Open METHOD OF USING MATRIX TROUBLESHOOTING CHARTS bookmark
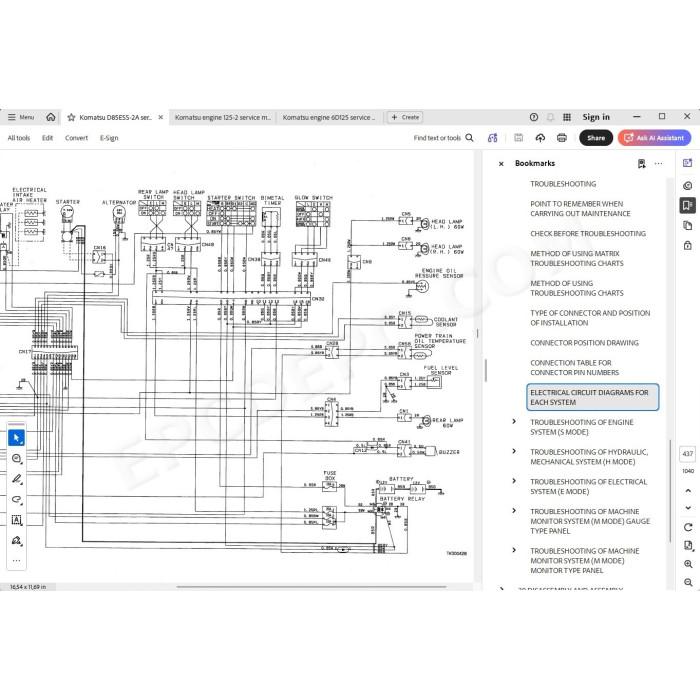Image resolution: width=700 pixels, height=700 pixels. pyautogui.click(x=577, y=258)
